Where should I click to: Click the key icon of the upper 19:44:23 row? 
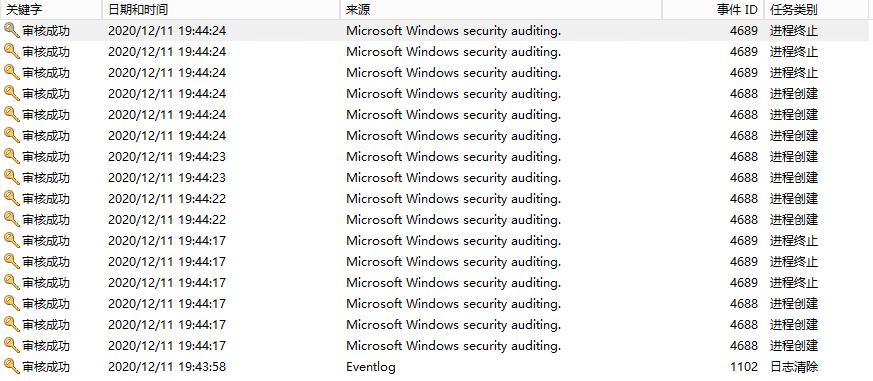click(x=12, y=156)
